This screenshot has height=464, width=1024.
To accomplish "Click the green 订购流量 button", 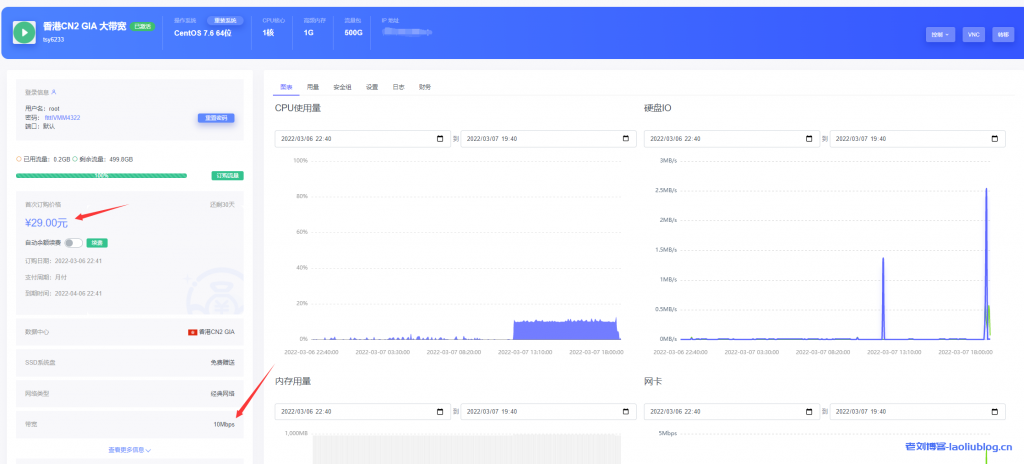I will pos(228,175).
